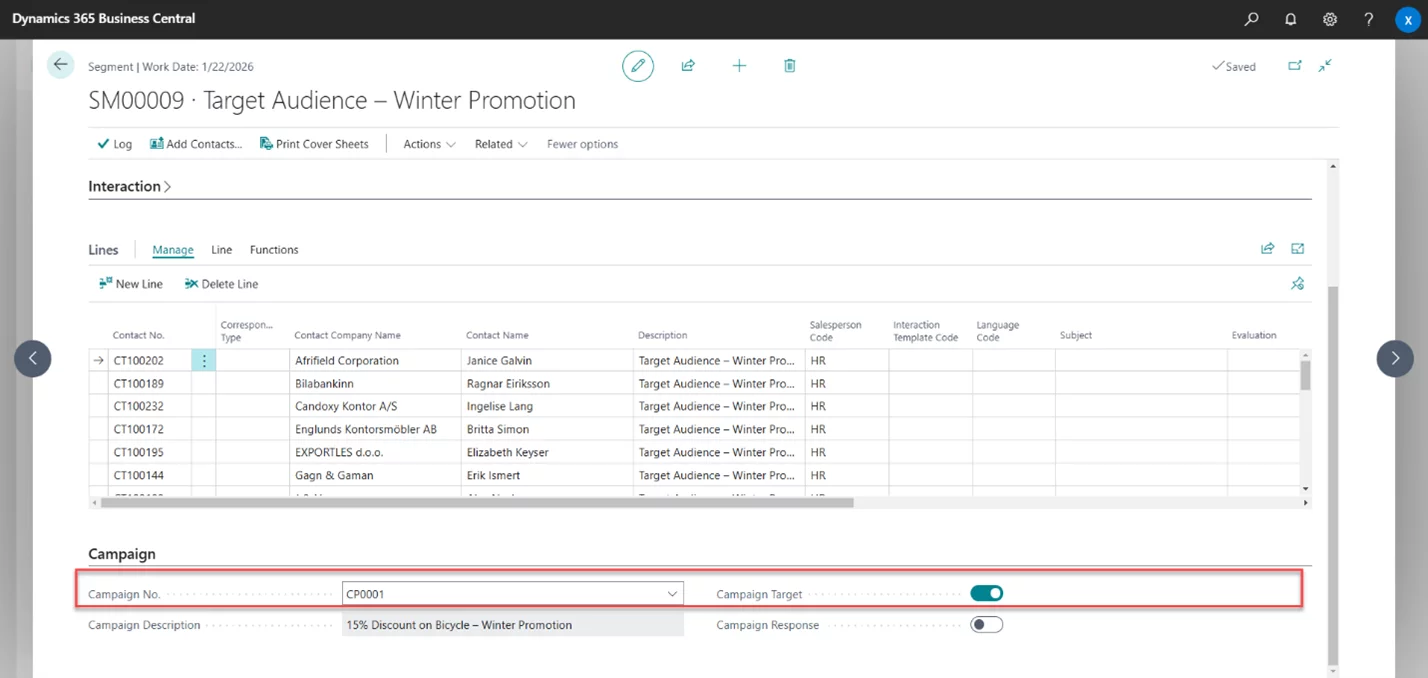1428x678 pixels.
Task: Expand the Actions menu
Action: [x=429, y=144]
